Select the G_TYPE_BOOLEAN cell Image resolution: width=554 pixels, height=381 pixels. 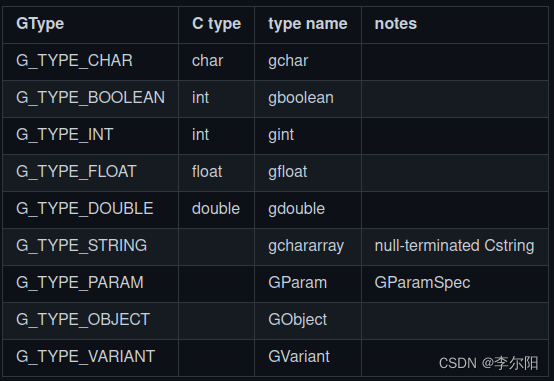point(90,99)
